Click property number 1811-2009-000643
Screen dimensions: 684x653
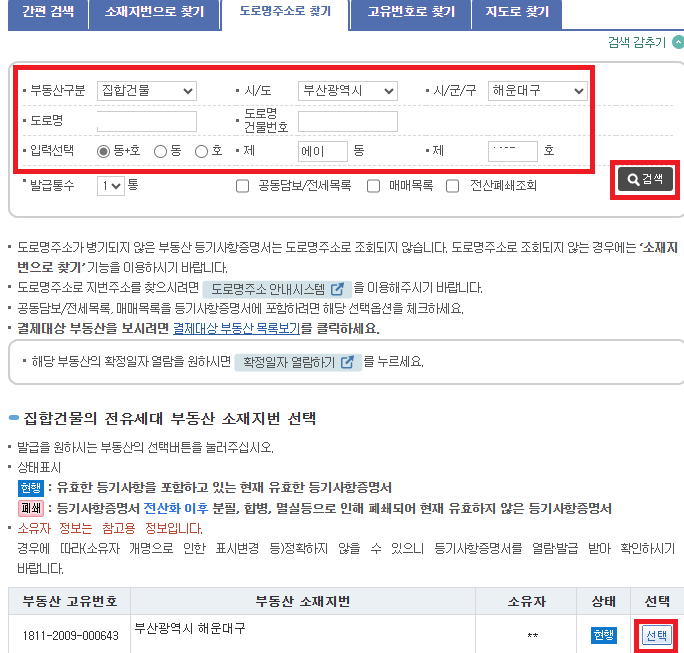[70, 636]
